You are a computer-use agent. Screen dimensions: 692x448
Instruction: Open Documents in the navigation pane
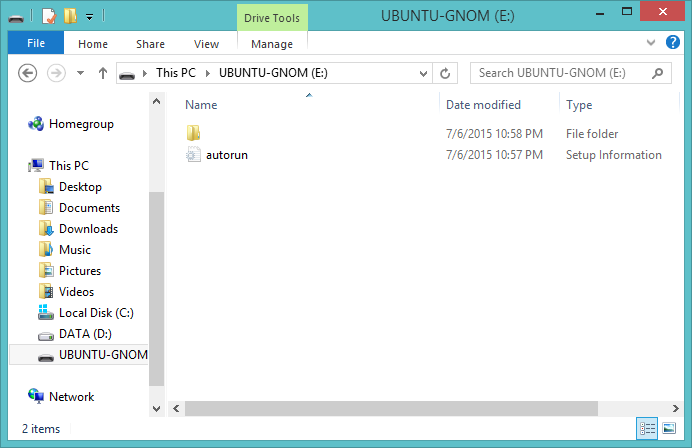coord(90,208)
